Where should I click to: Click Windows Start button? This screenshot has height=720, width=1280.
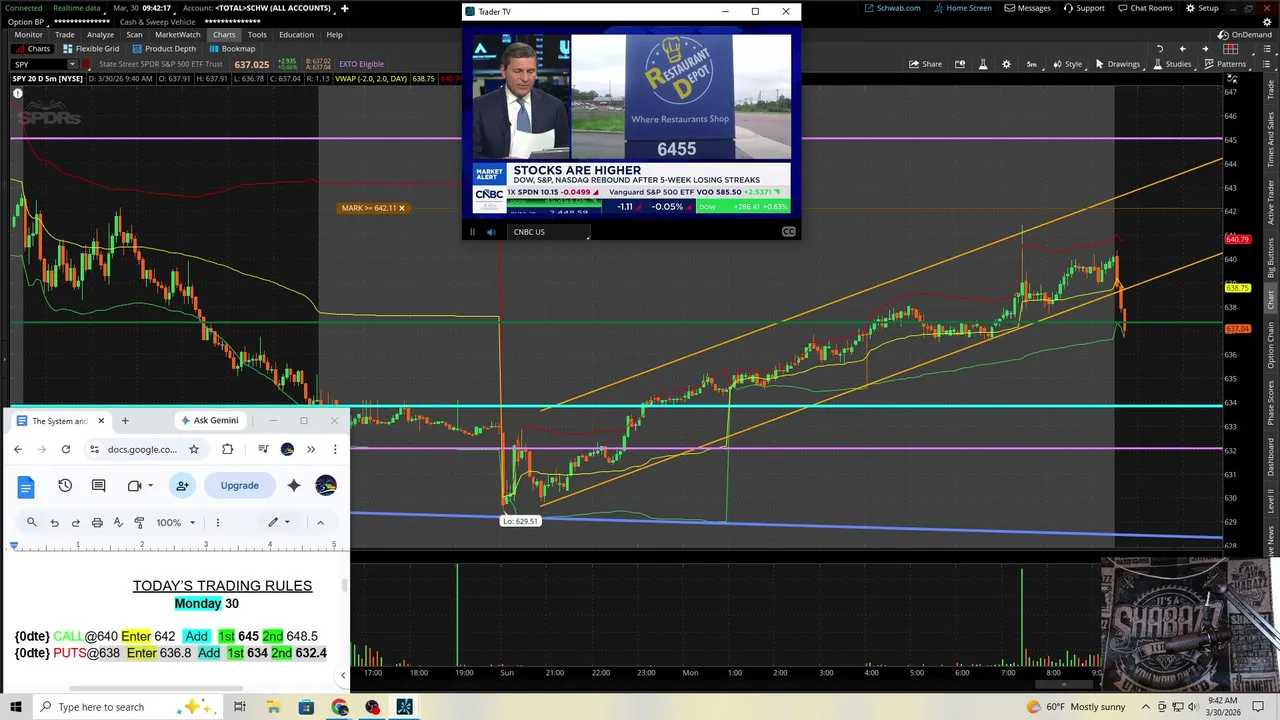(x=15, y=707)
